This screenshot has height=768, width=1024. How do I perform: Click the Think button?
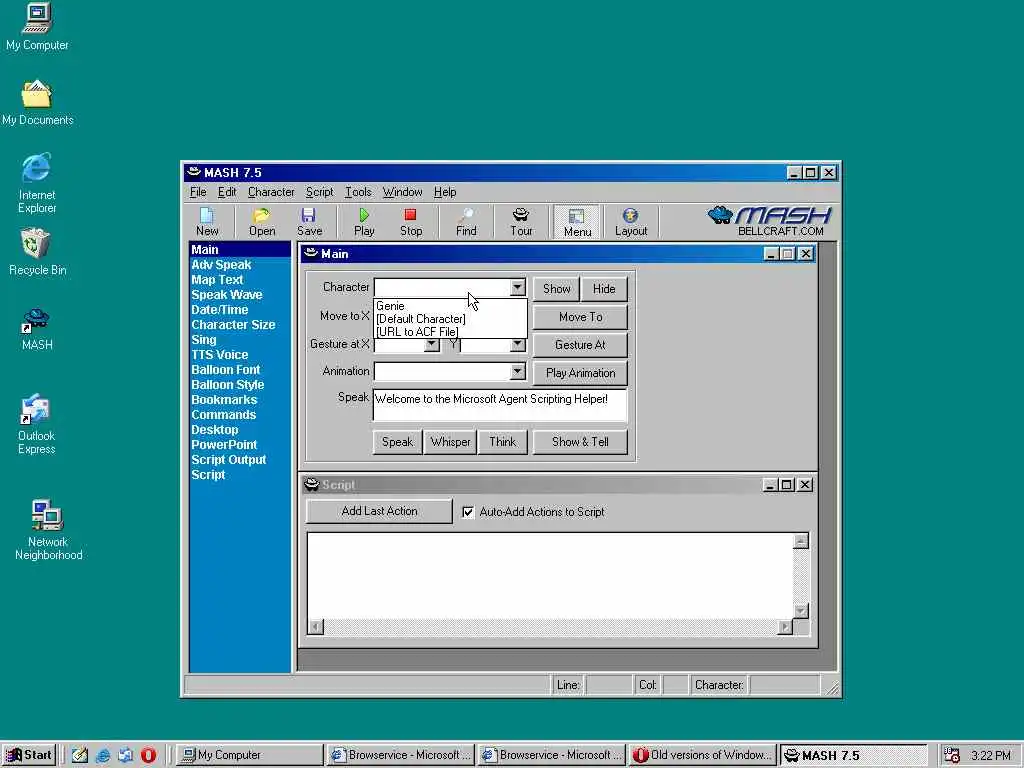(x=502, y=442)
